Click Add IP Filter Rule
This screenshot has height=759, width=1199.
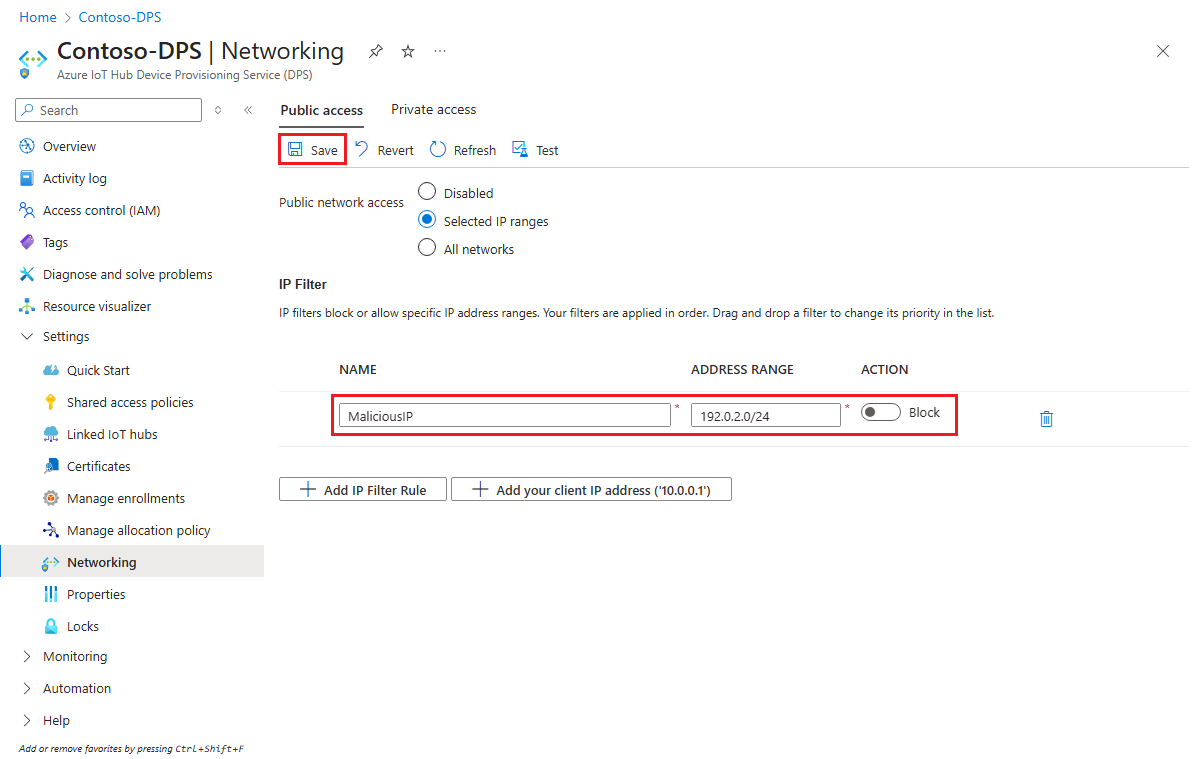pos(362,489)
